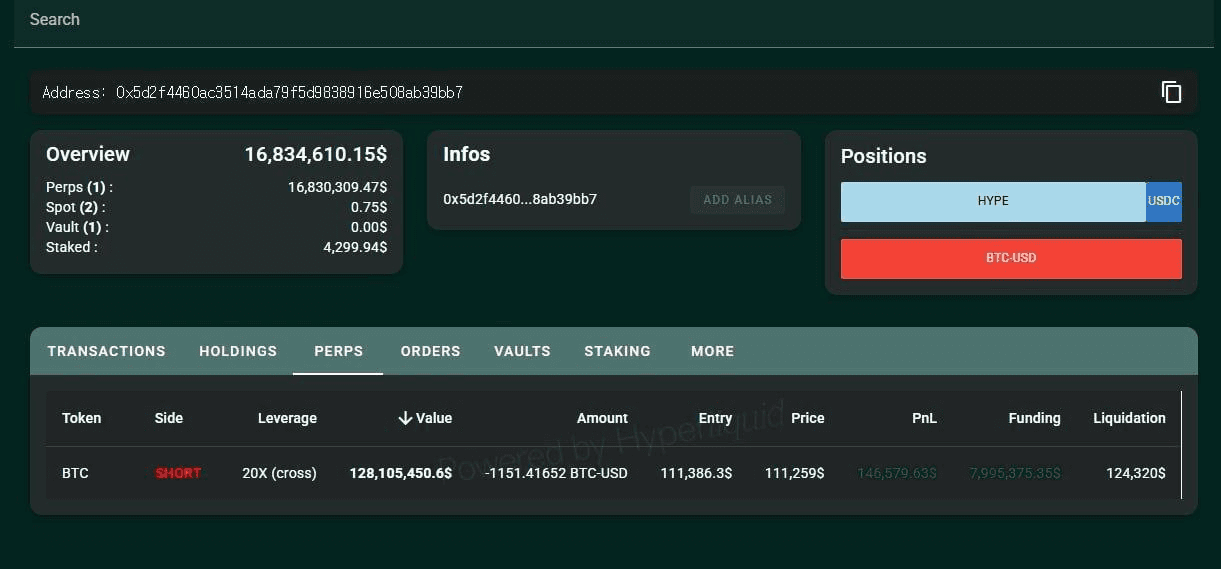
Task: Sort by the Funding column header
Action: coord(1034,418)
